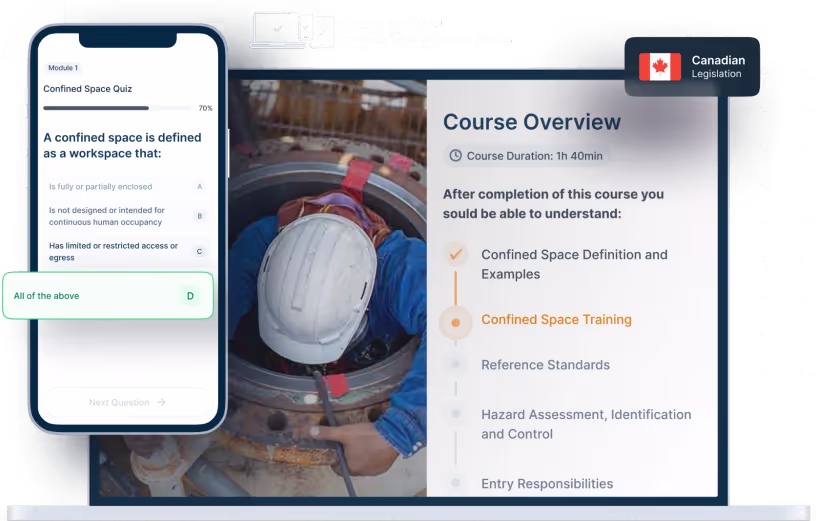The height and width of the screenshot is (521, 816).
Task: Click the active orange step dot
Action: coord(455,323)
